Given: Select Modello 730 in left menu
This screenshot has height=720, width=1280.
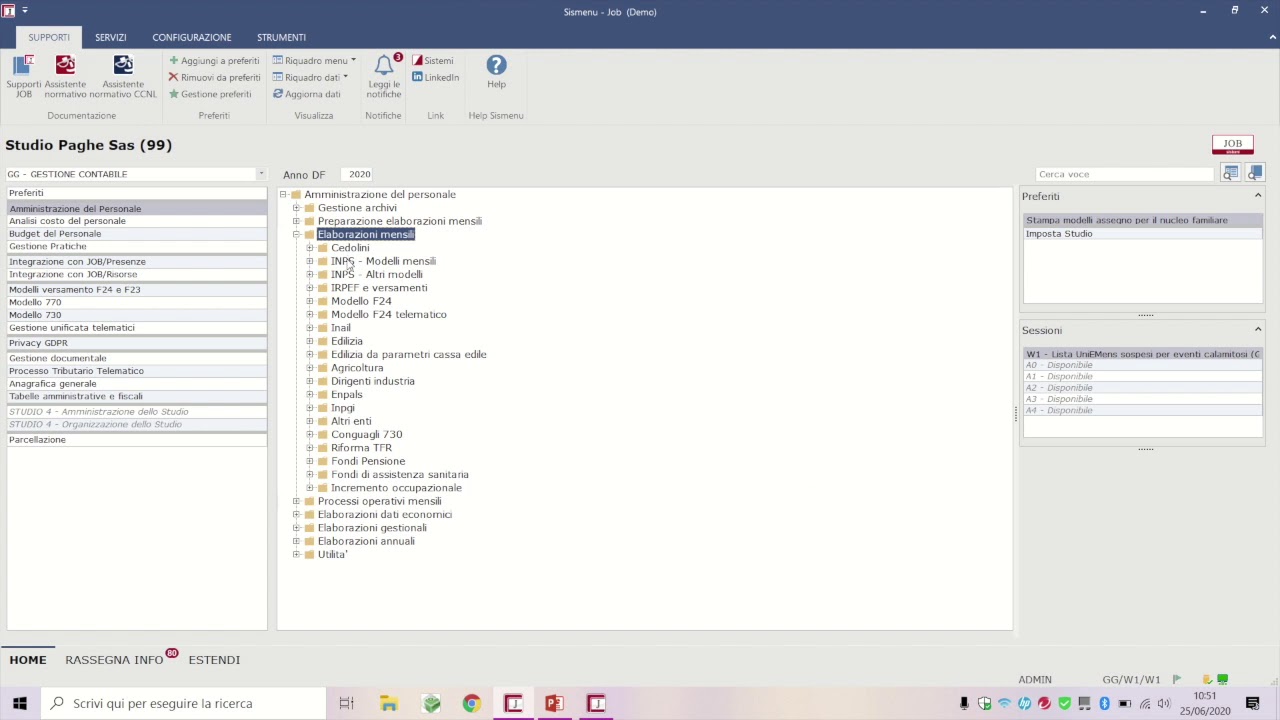Looking at the screenshot, I should [136, 315].
